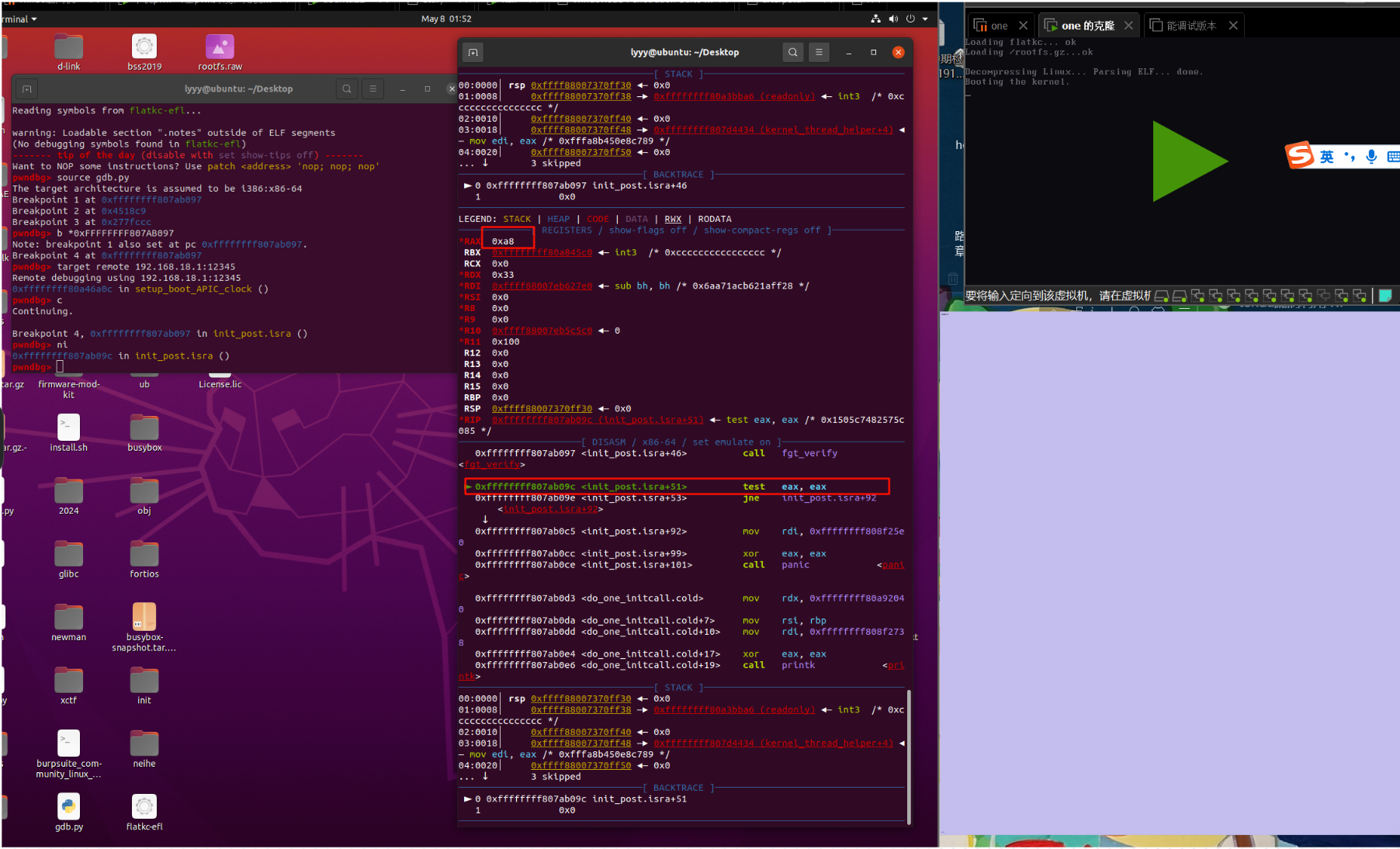Open the bss2019 desktop icon
Screen dimensions: 1400x849
[x=144, y=48]
